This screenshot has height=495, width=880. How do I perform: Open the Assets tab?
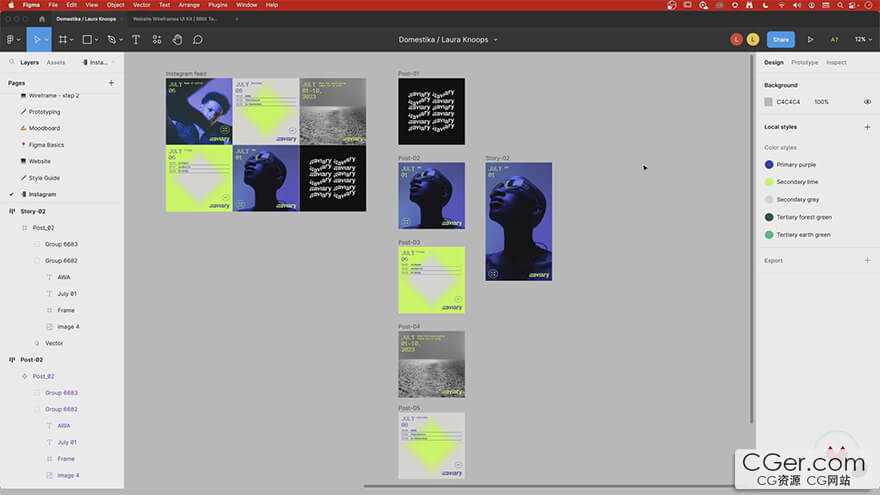click(56, 62)
